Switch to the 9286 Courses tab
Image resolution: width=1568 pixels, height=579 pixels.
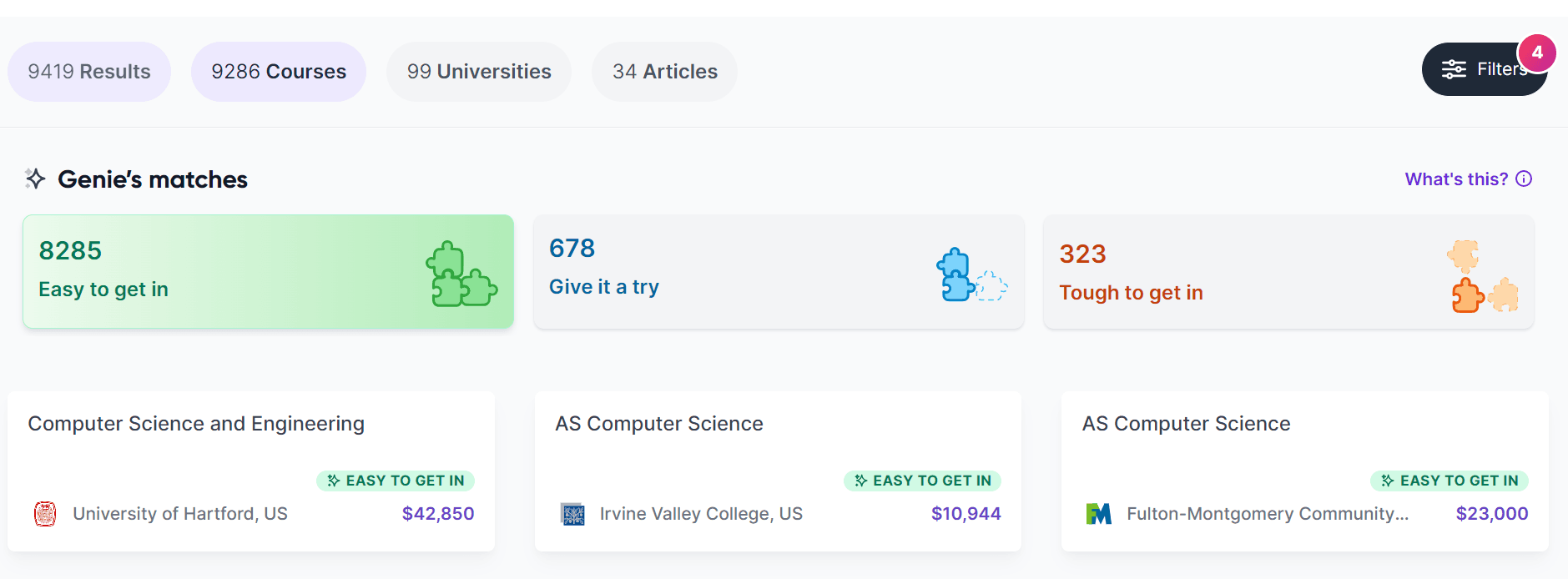click(279, 72)
